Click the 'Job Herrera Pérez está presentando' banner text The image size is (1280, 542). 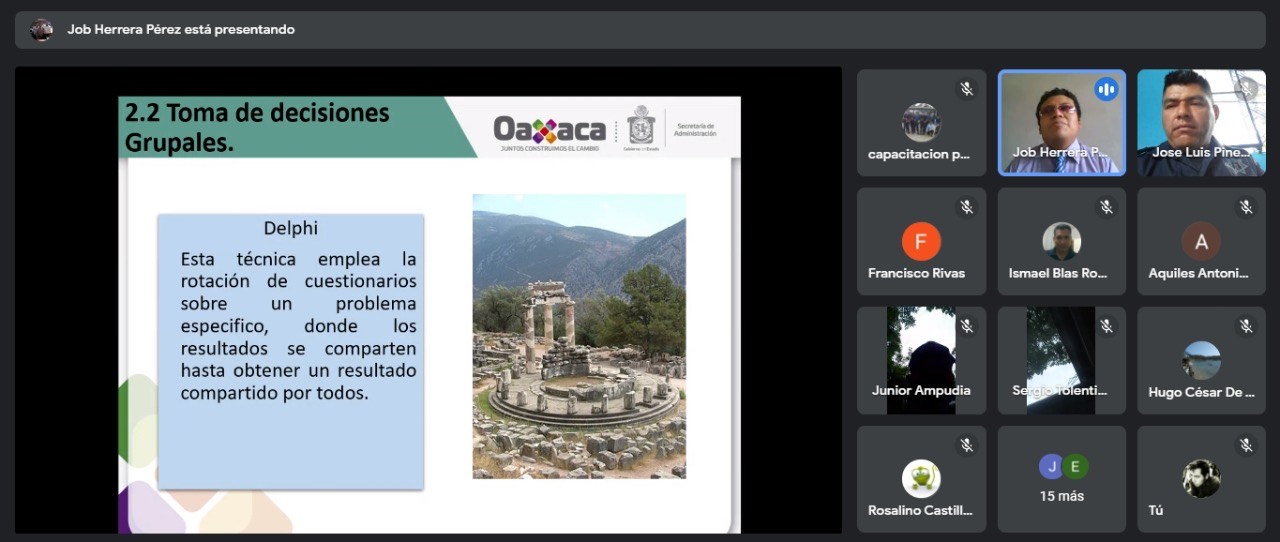pos(181,30)
